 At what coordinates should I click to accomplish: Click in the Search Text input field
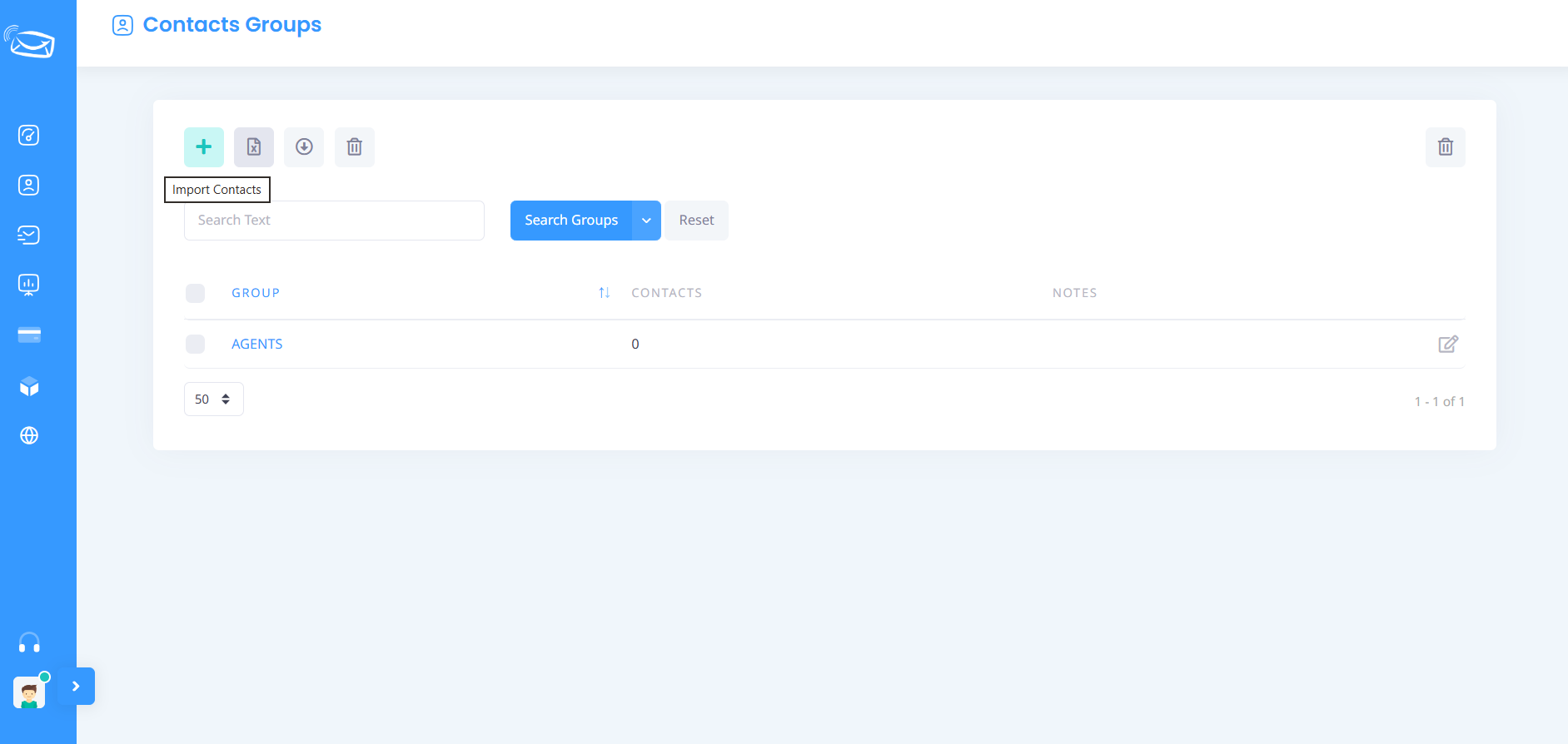tap(334, 221)
